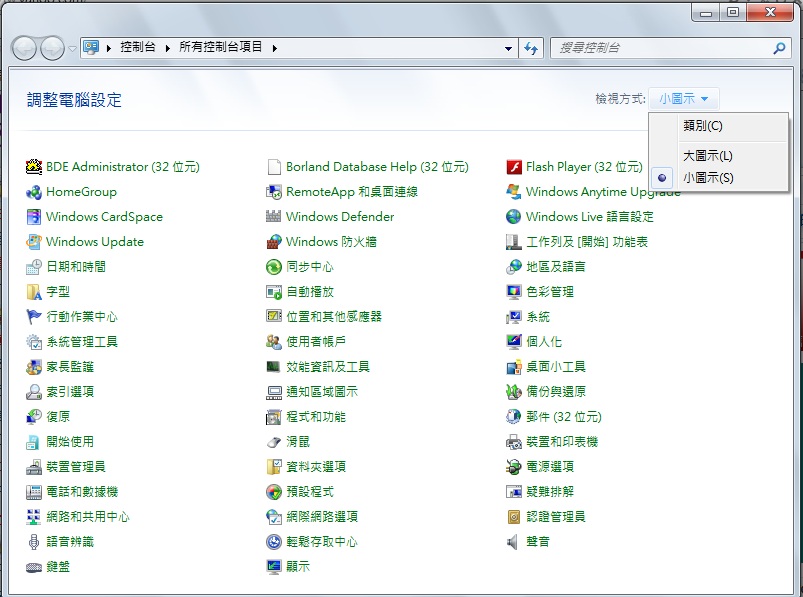This screenshot has height=597, width=803.
Task: Click the 同步中心 green icon
Action: 274,267
